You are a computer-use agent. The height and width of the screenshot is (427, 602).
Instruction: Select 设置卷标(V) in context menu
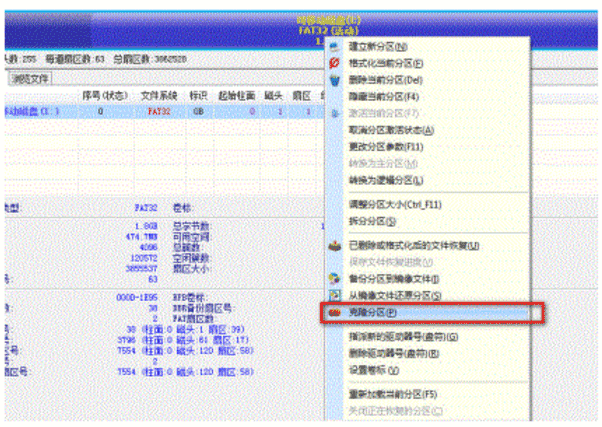(x=376, y=368)
